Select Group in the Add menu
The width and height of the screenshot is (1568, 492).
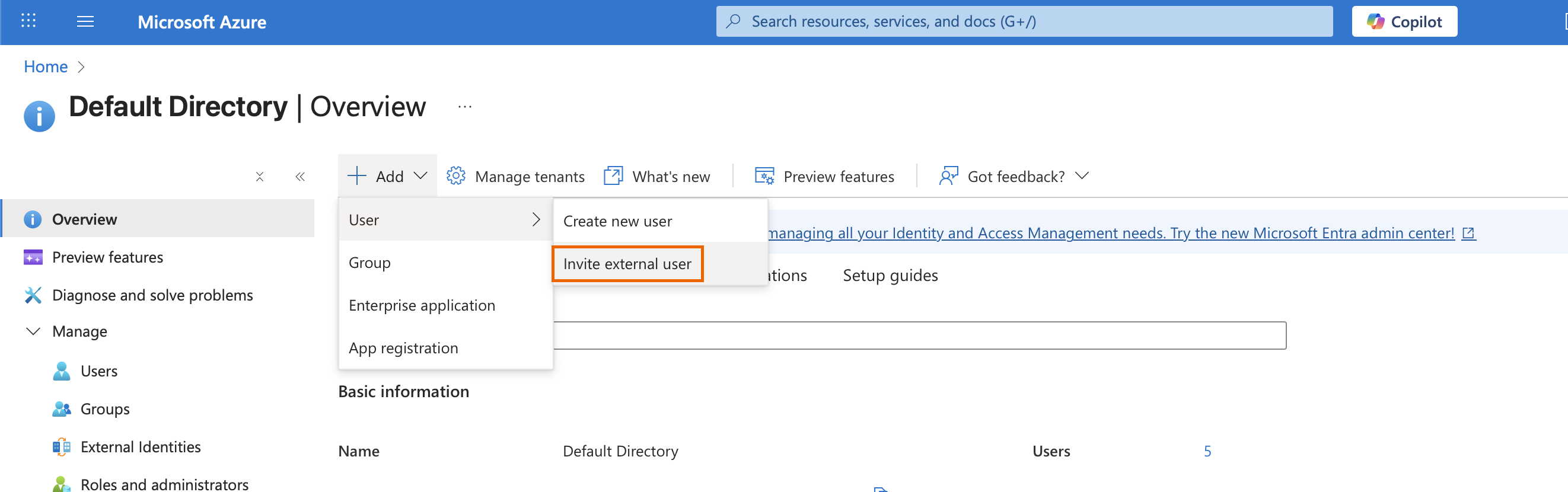pyautogui.click(x=369, y=263)
